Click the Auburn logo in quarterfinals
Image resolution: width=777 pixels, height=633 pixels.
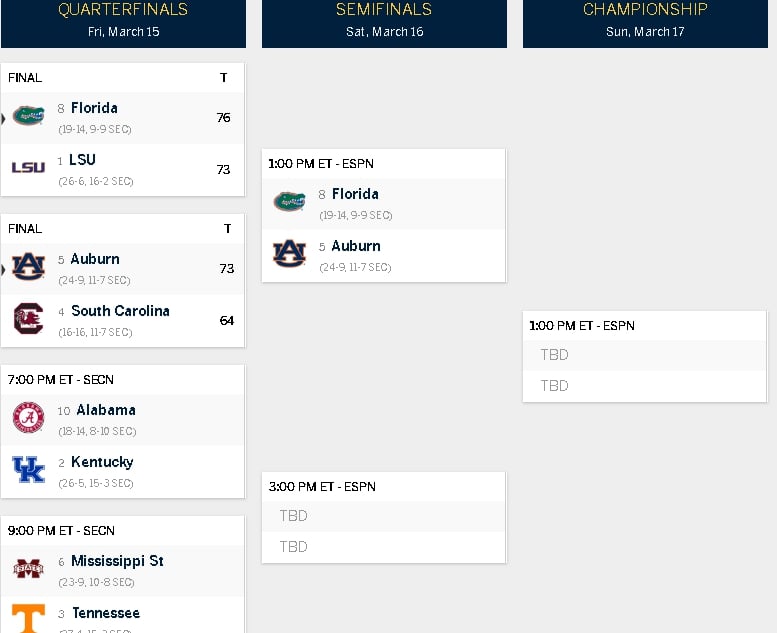coord(28,267)
